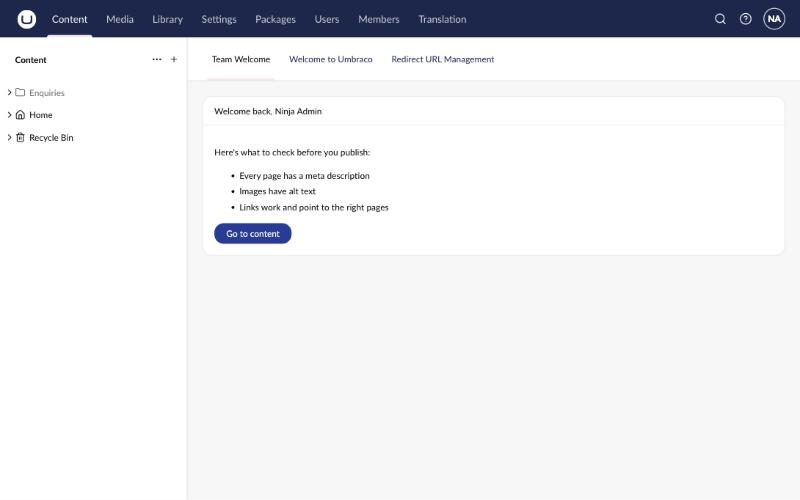Click 'Here's what to check before you publish' text
The image size is (800, 500).
[292, 153]
